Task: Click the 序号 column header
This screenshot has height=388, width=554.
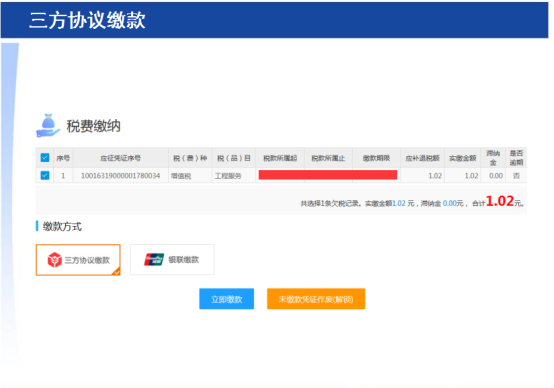Action: point(63,158)
